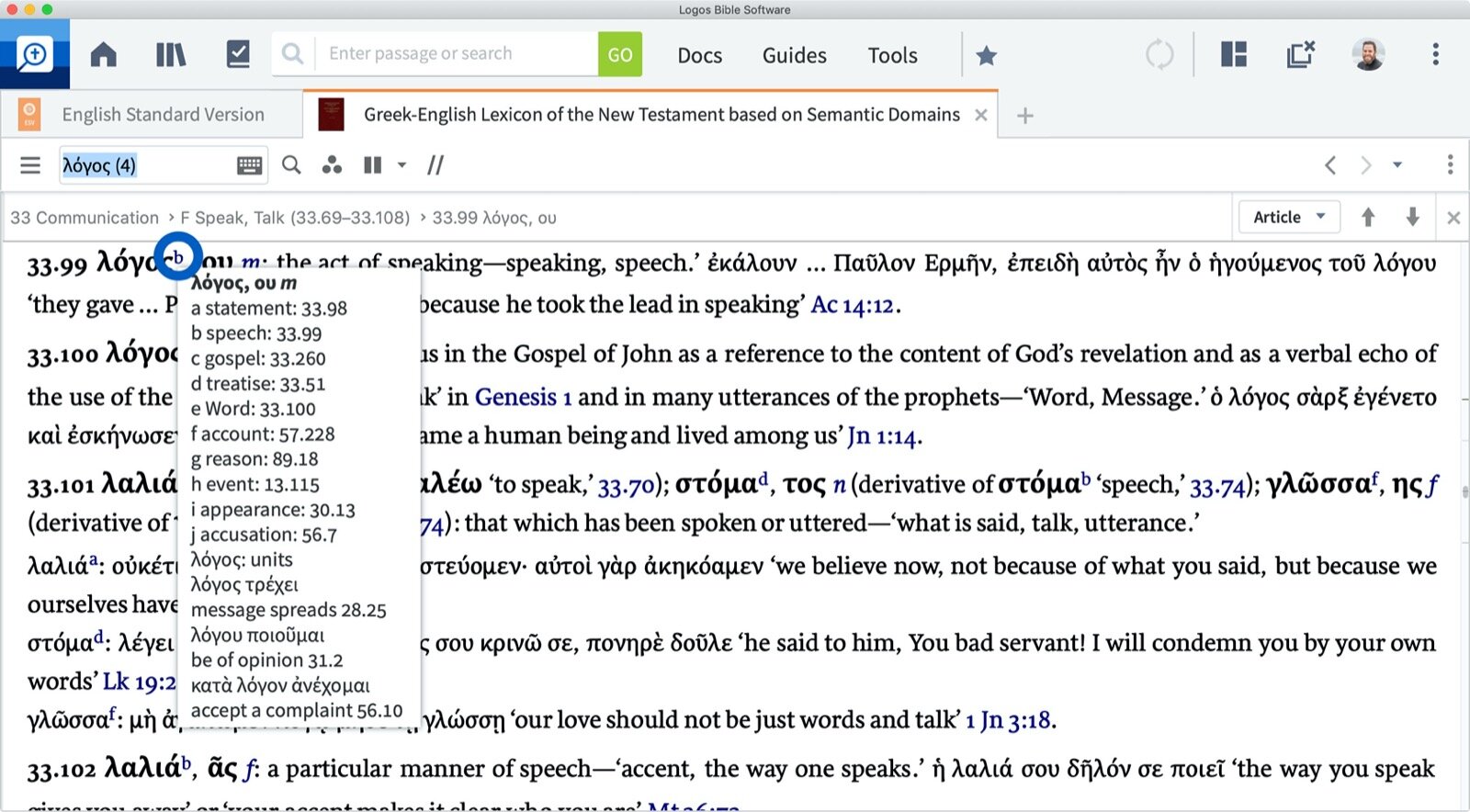Click the magnifier in command box
This screenshot has width=1470, height=812.
click(292, 54)
